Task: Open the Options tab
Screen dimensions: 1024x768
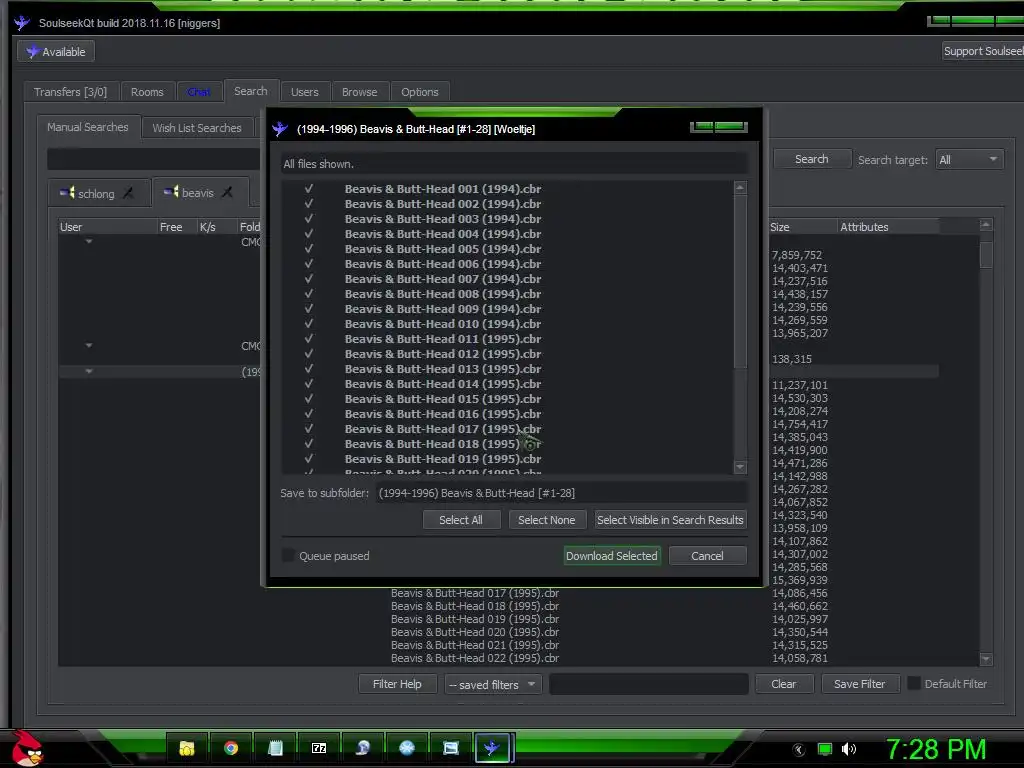Action: pos(420,92)
